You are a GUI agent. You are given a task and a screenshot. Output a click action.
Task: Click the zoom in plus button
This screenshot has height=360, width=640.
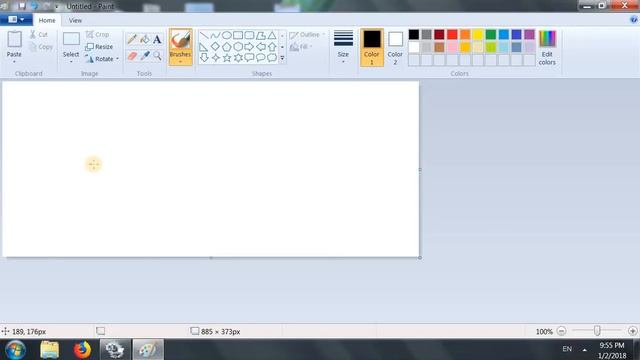[633, 331]
